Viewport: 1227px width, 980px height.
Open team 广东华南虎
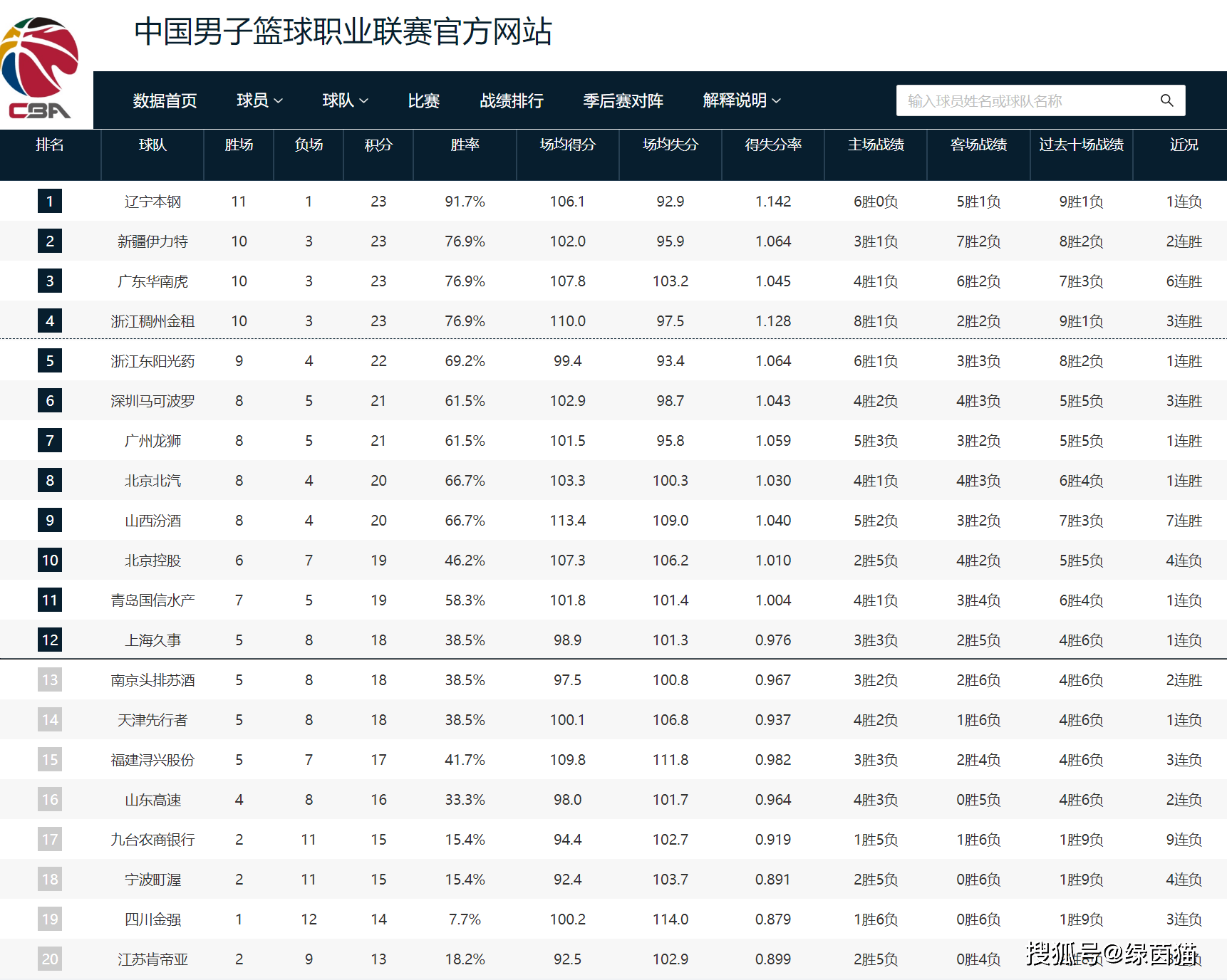coord(152,281)
